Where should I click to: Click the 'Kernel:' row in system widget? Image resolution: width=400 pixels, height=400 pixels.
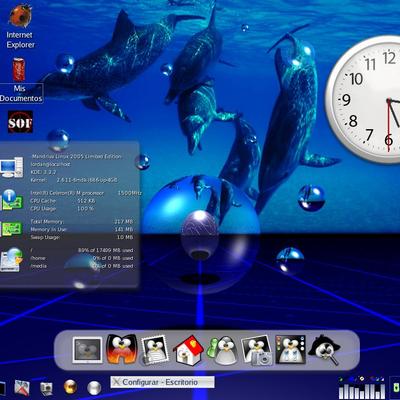[x=74, y=180]
